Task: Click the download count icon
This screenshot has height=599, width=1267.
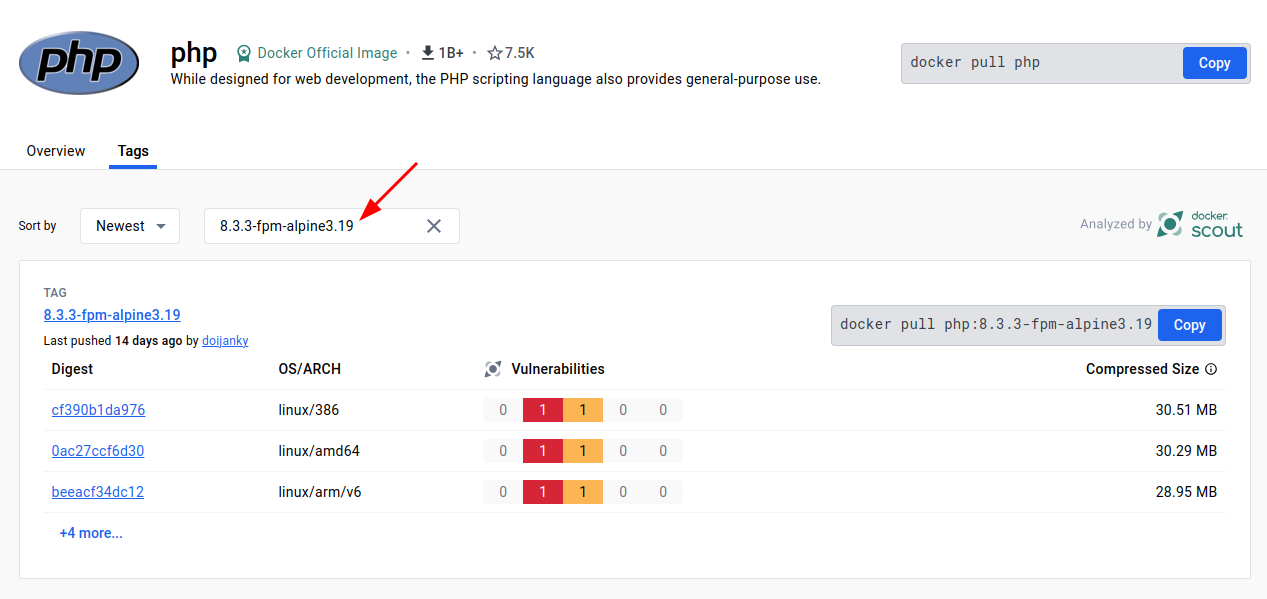Action: (x=428, y=53)
